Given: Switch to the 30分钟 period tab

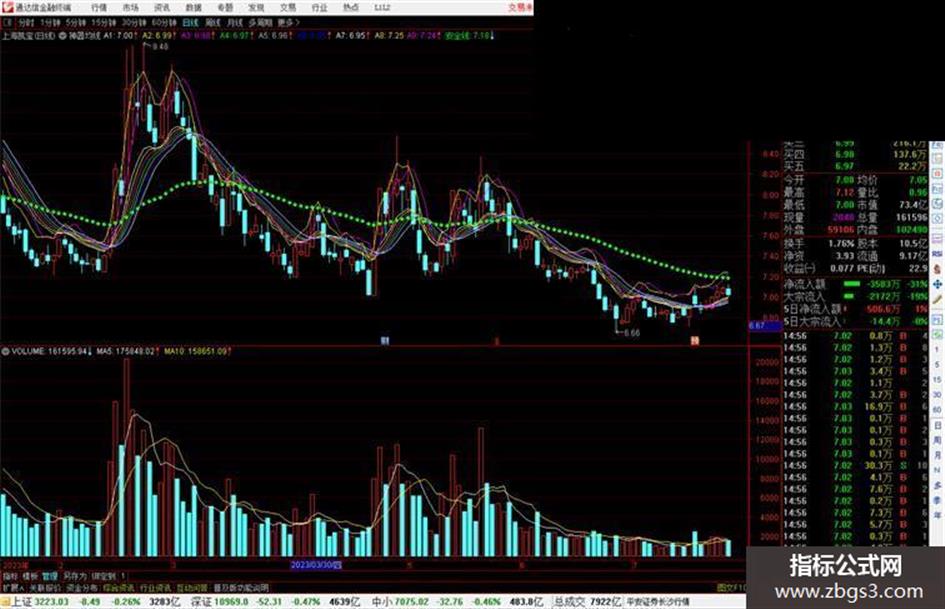Looking at the screenshot, I should (x=134, y=22).
